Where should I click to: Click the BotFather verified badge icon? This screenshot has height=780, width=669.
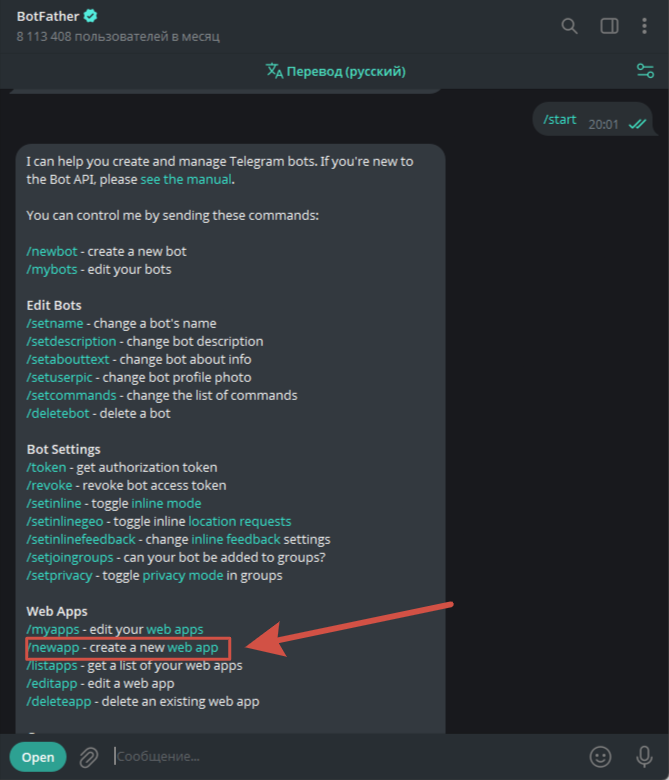[x=91, y=16]
